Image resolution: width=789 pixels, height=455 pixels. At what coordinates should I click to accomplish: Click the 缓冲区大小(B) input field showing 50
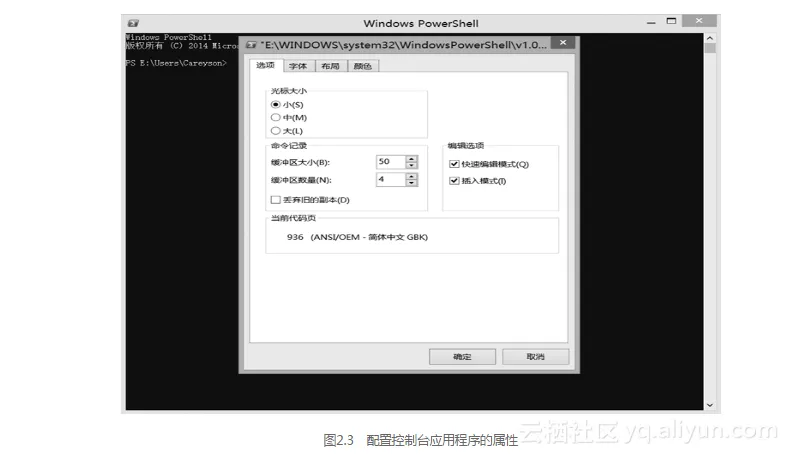[x=391, y=162]
